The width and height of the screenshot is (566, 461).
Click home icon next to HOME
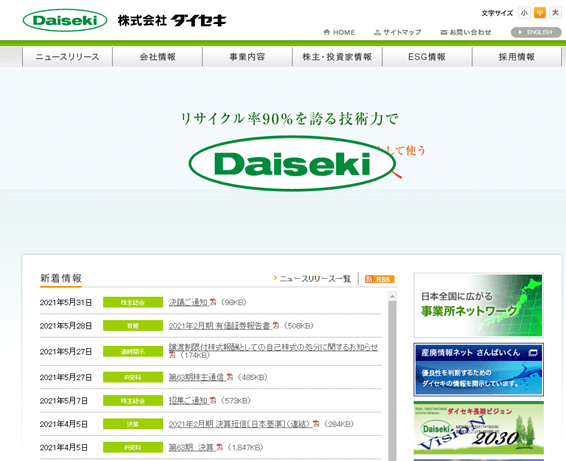[x=327, y=32]
